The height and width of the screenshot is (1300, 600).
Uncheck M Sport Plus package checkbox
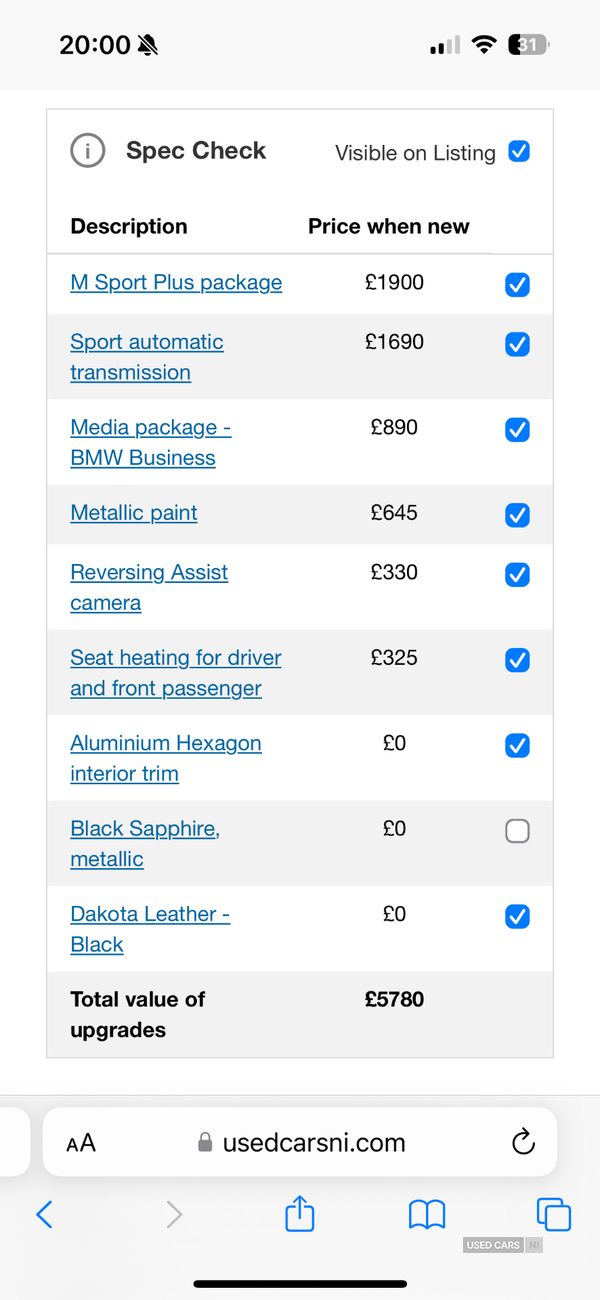pos(517,285)
